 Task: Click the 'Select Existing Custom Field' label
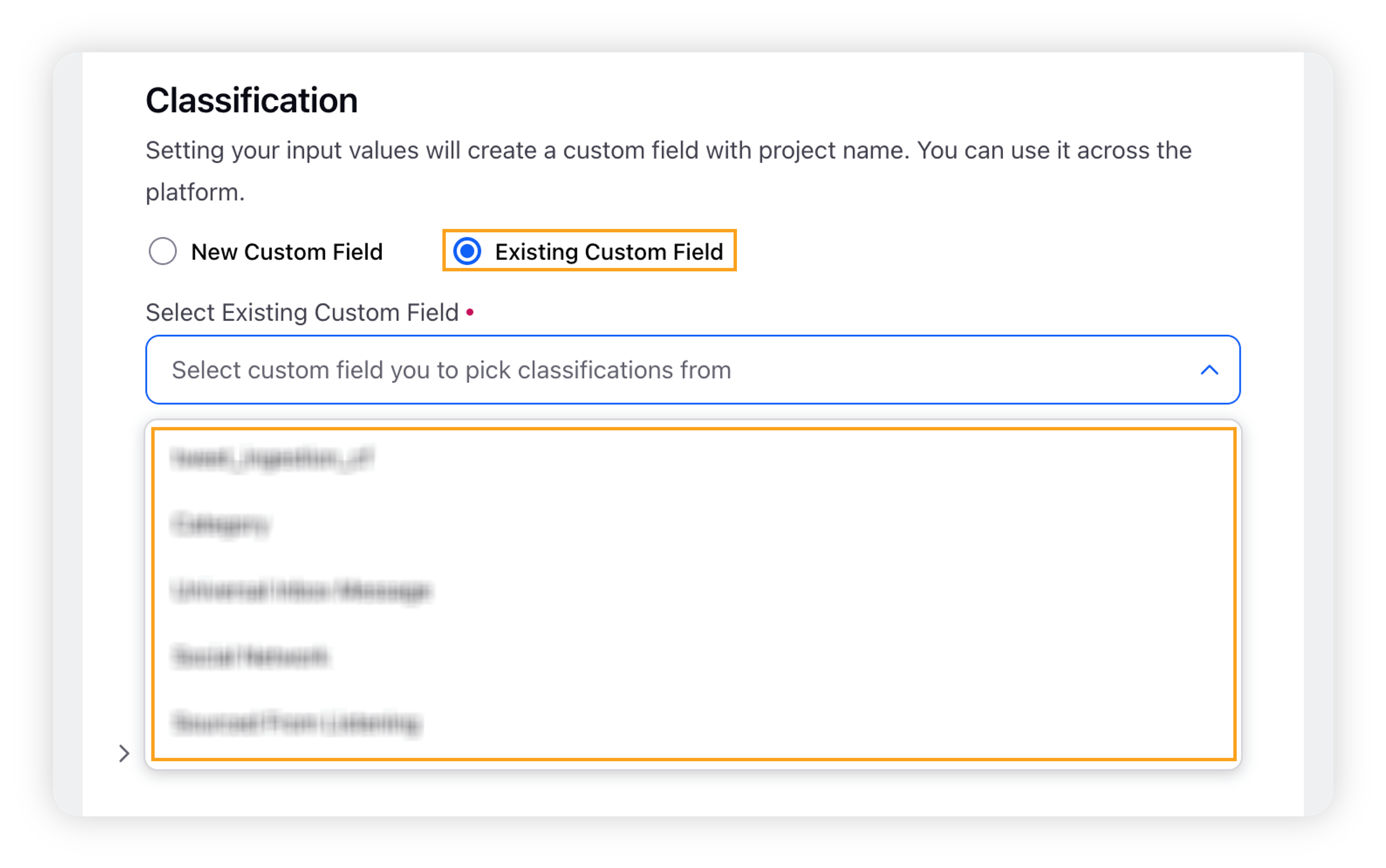pos(302,313)
